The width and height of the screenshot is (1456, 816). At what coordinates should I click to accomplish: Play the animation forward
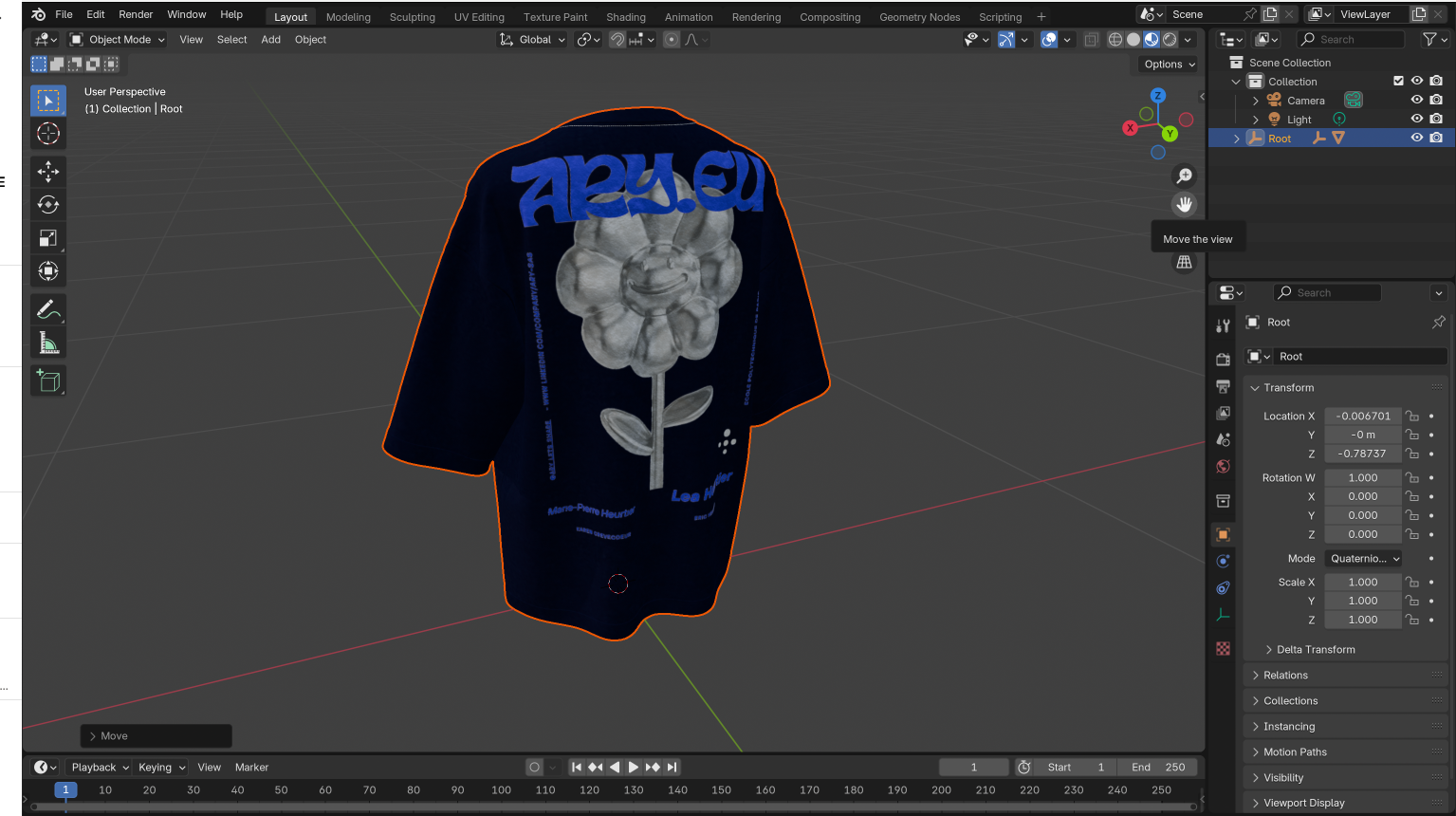coord(634,767)
